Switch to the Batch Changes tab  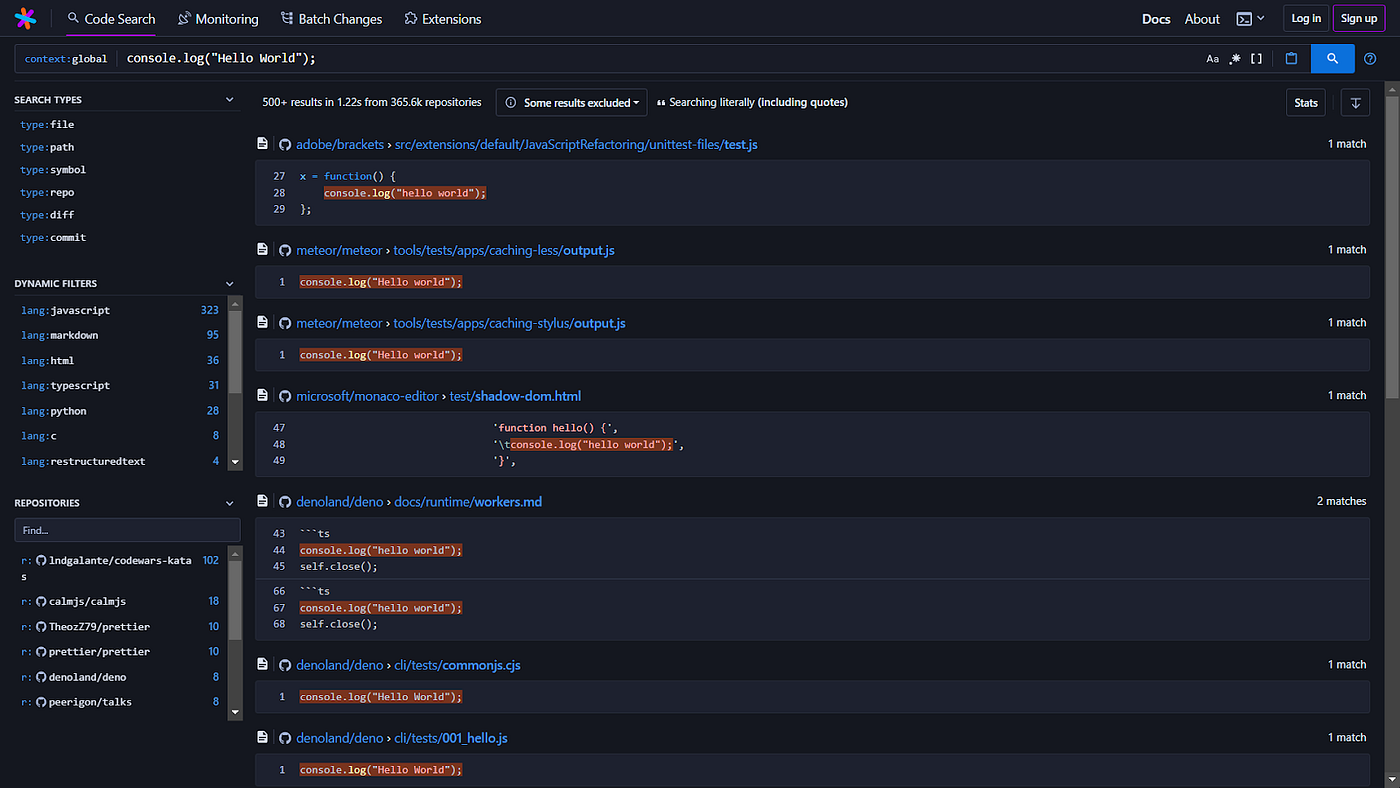pyautogui.click(x=331, y=18)
